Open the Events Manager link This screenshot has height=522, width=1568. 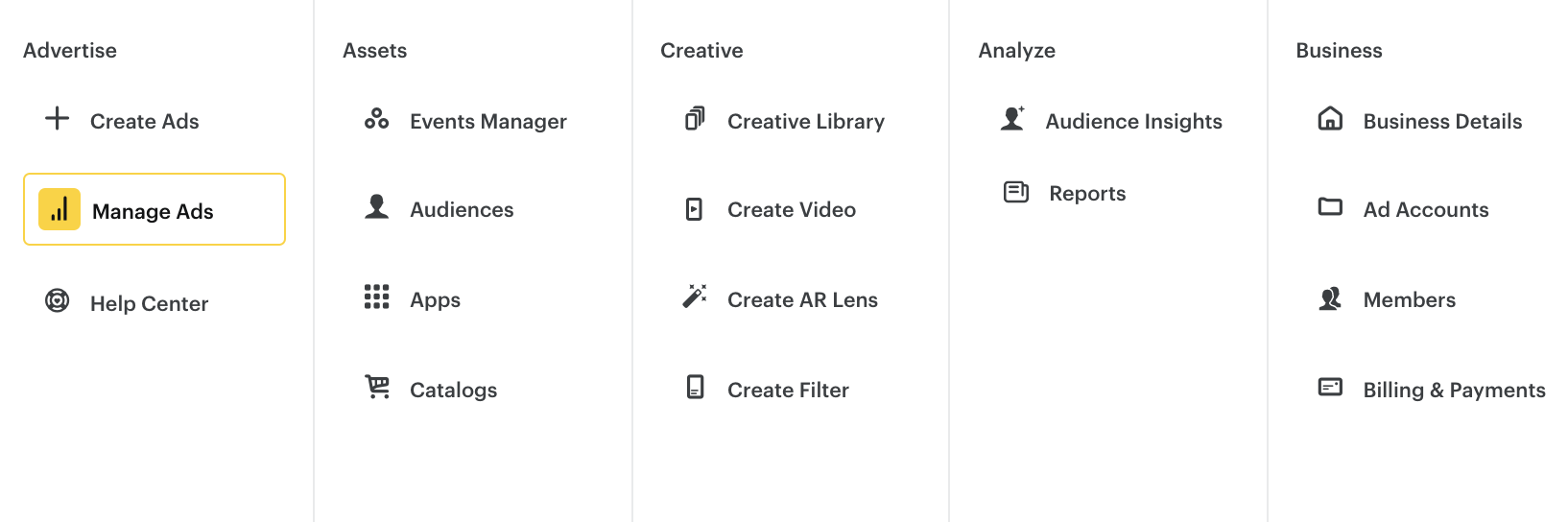487,122
